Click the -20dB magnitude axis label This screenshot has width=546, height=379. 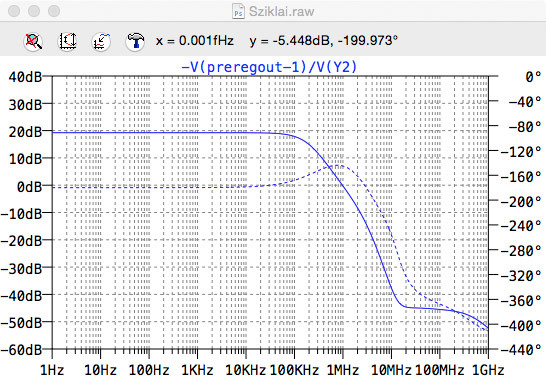[x=22, y=241]
